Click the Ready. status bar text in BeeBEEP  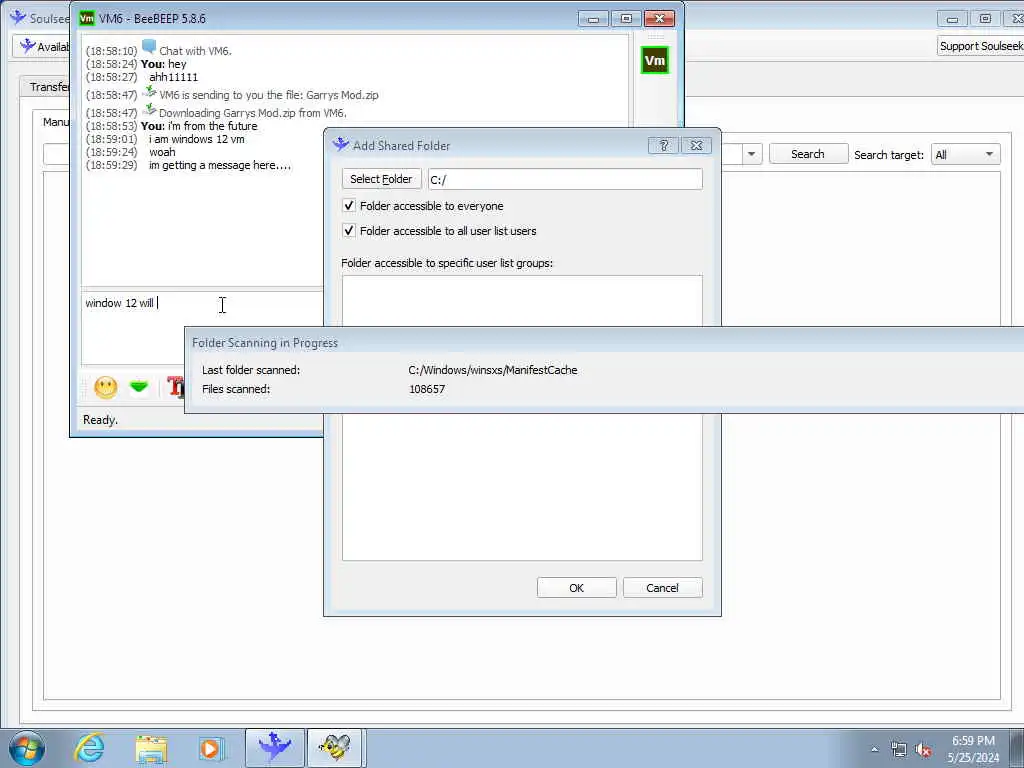click(x=101, y=420)
